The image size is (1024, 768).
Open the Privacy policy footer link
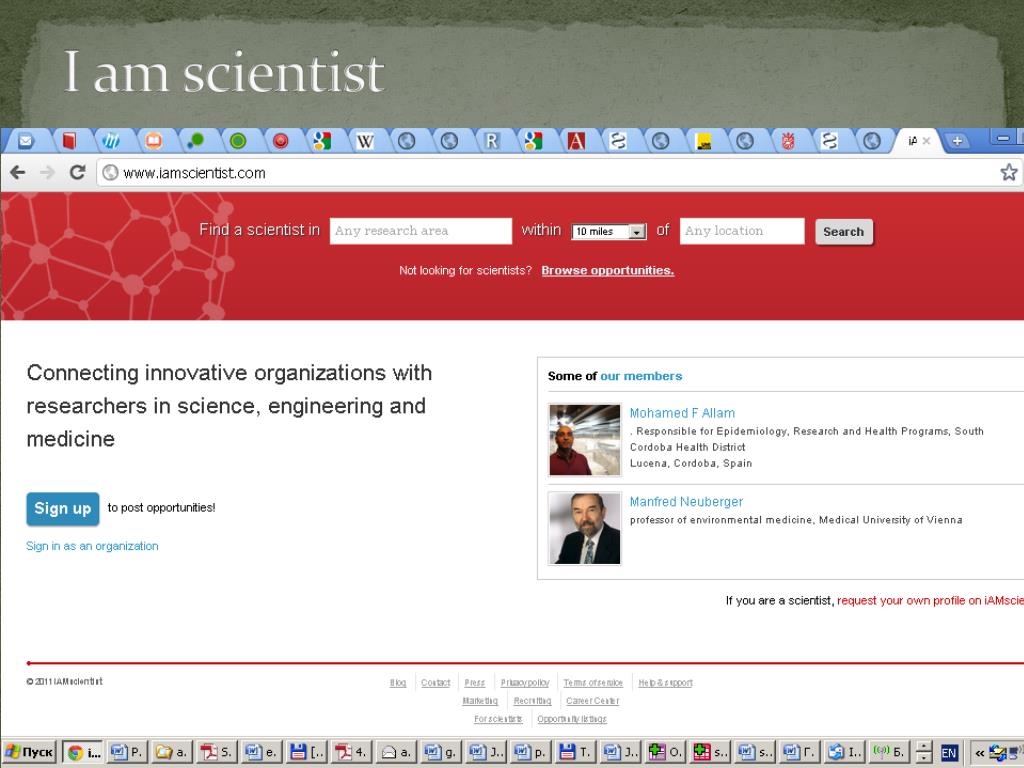click(525, 682)
